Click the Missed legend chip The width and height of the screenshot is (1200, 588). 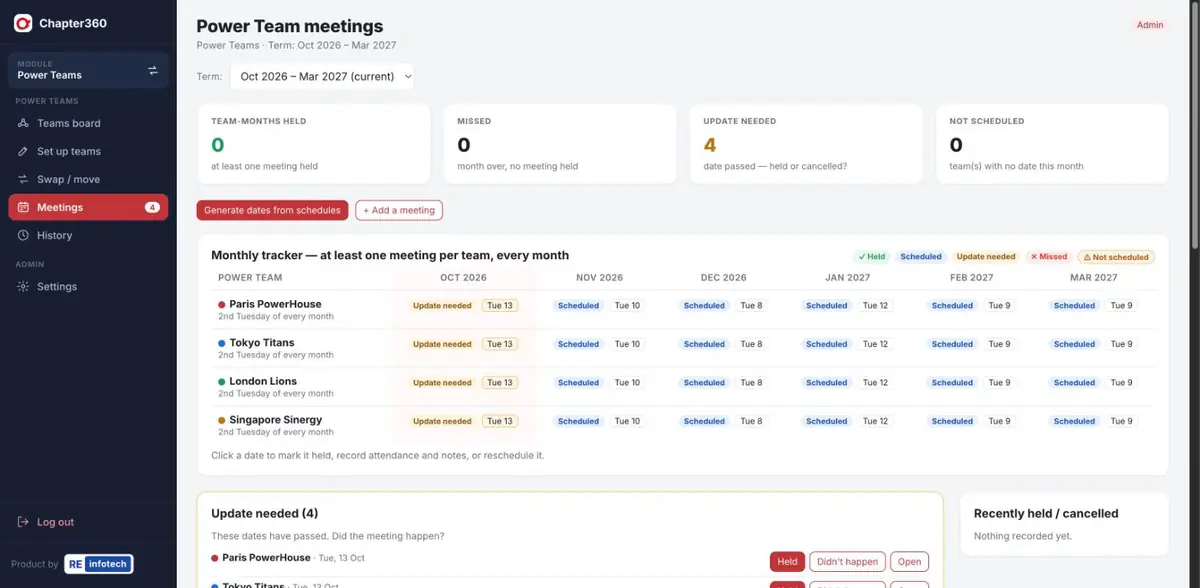tap(1049, 257)
